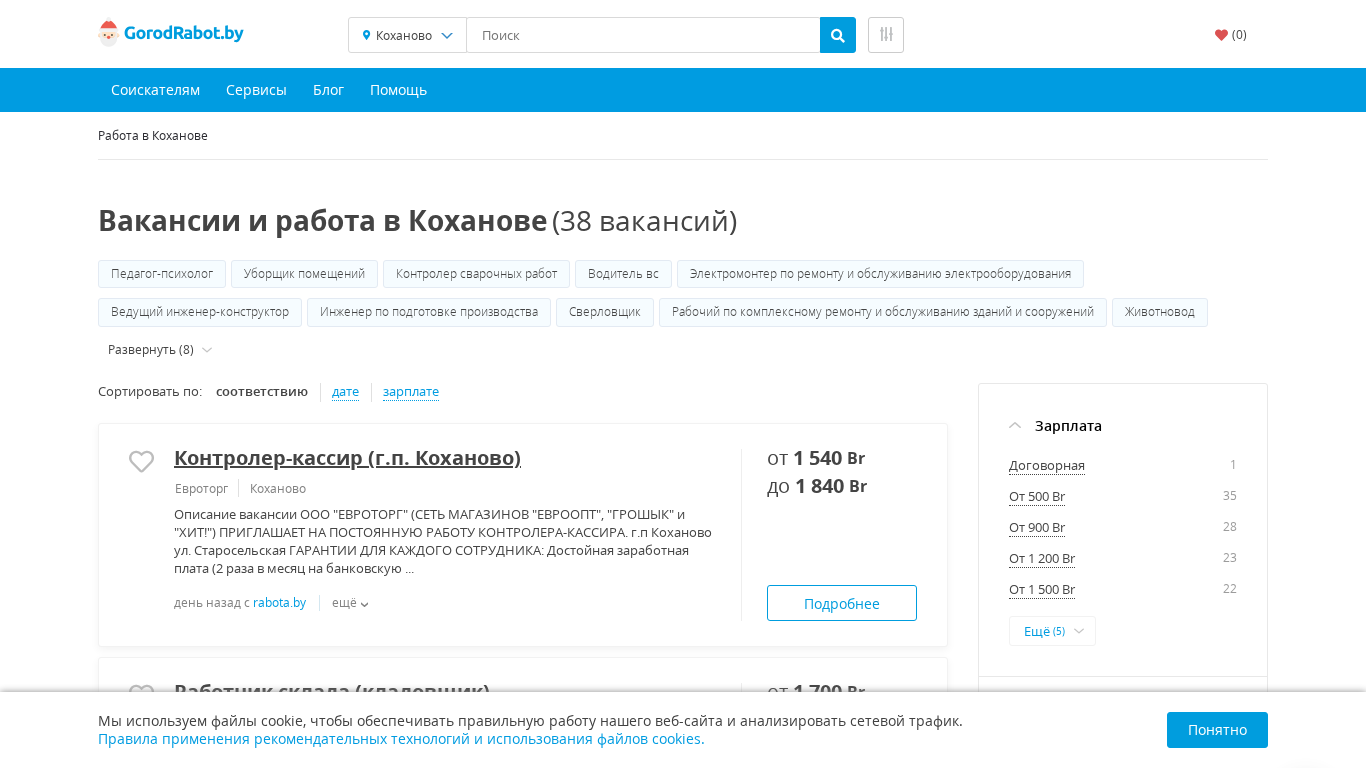
Task: Focus the Поиск search field
Action: click(x=643, y=35)
